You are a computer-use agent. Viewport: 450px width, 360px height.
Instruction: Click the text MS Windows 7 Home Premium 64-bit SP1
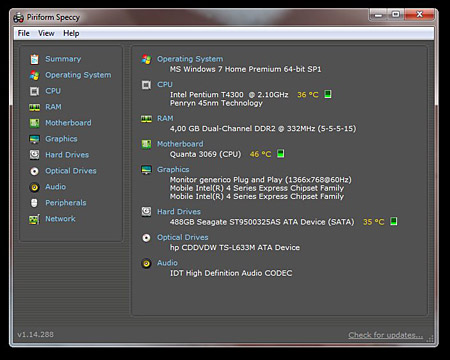245,69
